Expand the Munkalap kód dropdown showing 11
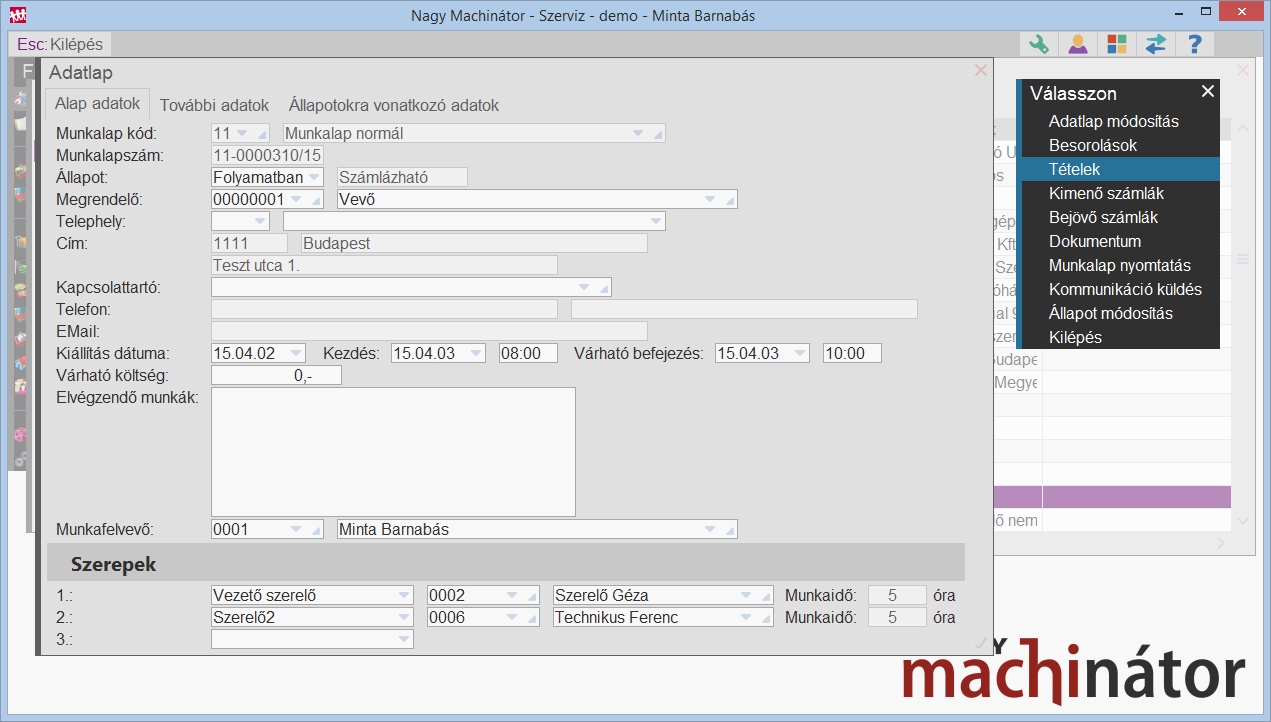This screenshot has height=722, width=1271. pos(240,133)
